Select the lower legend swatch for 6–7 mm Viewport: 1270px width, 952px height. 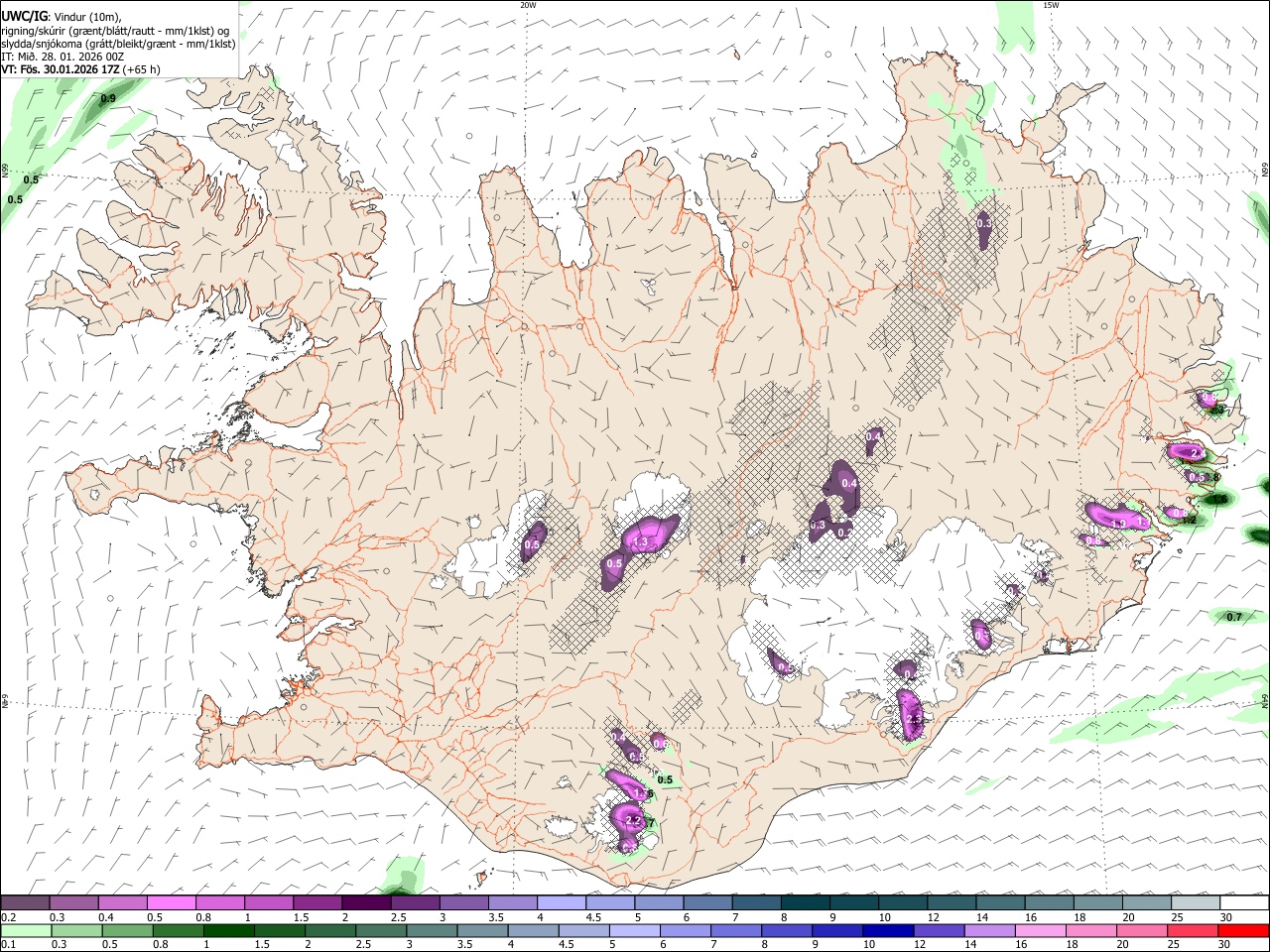point(684,930)
